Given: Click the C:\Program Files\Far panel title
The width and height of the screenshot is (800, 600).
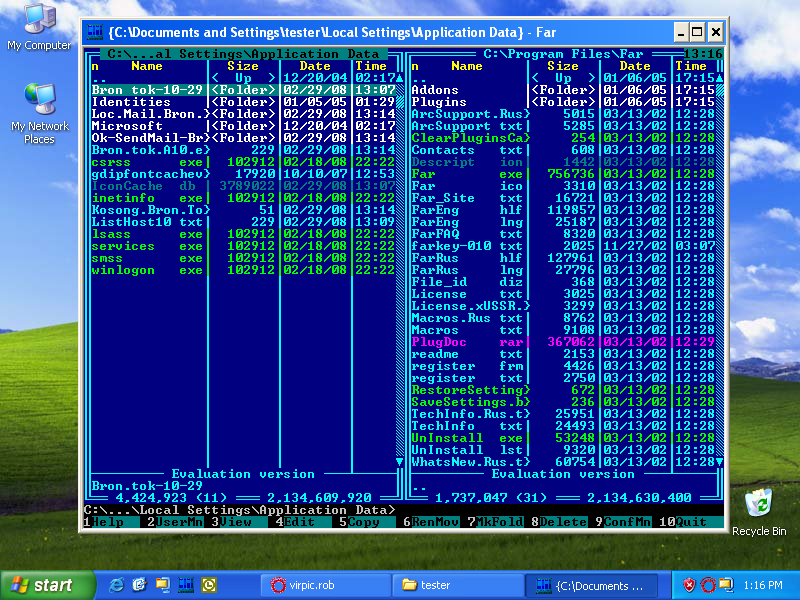Looking at the screenshot, I should (563, 54).
